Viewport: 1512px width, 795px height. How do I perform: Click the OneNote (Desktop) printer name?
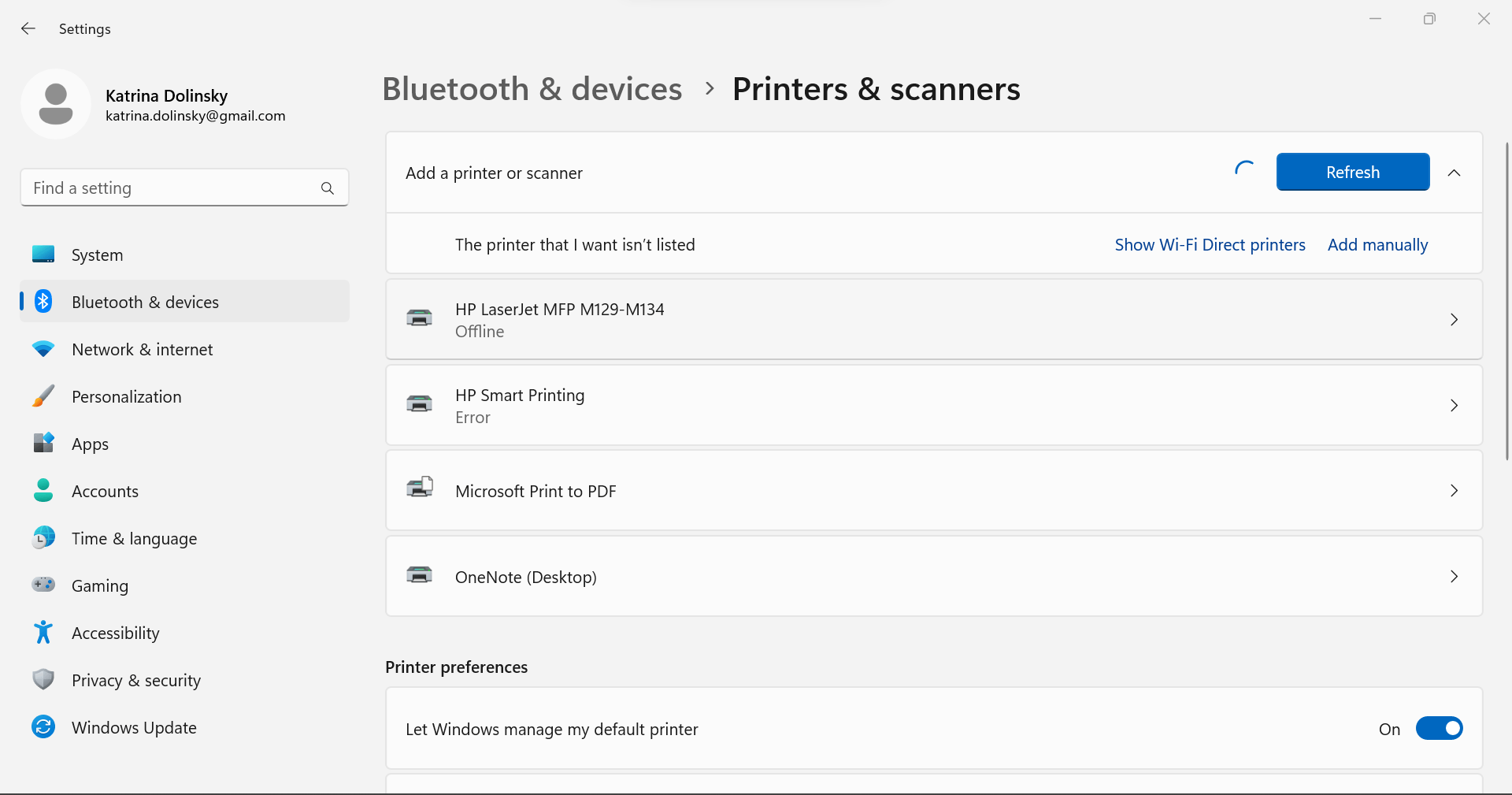point(526,578)
